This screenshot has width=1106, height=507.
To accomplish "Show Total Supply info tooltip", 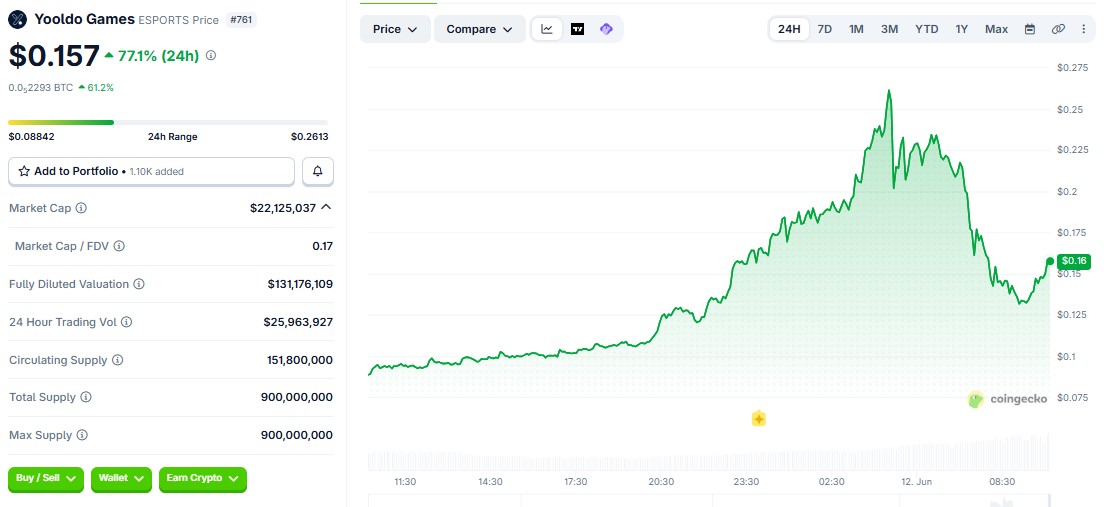I will (86, 398).
